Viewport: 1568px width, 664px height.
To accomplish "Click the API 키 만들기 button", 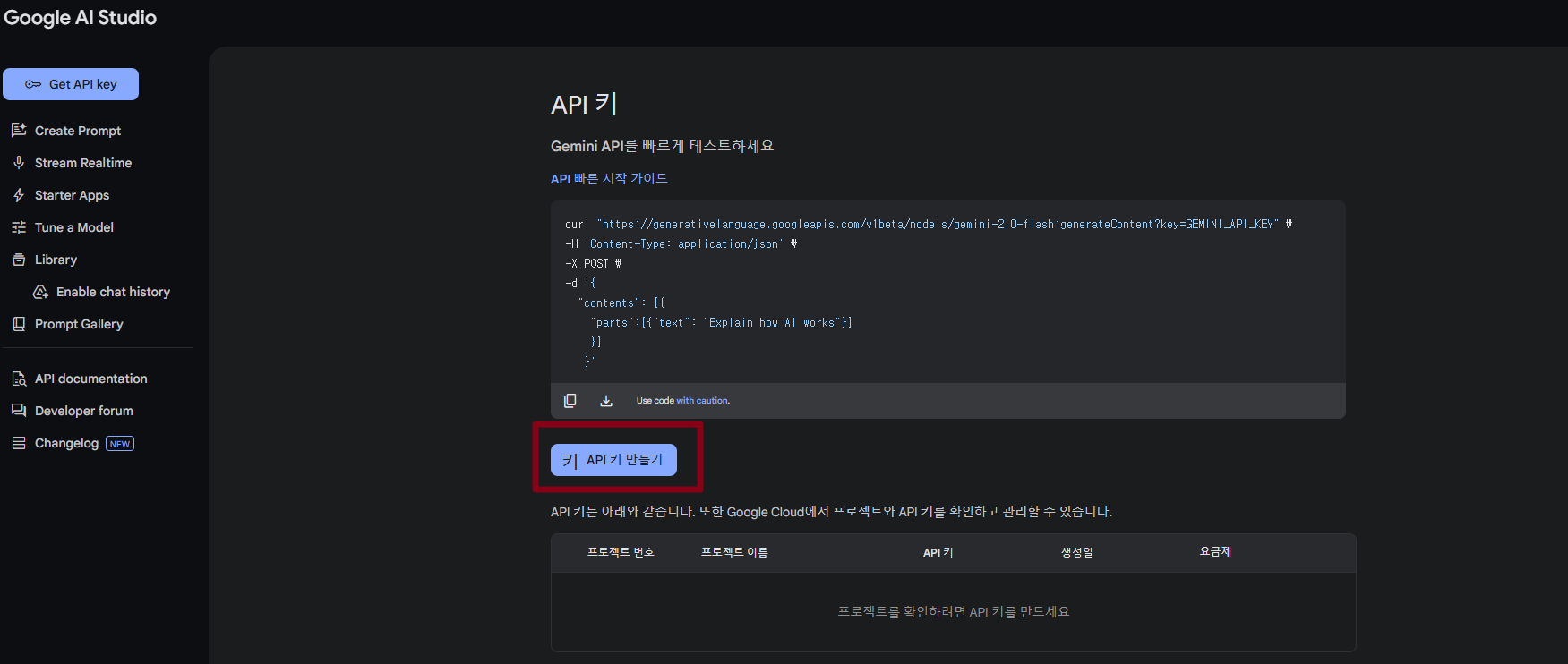I will [x=613, y=460].
